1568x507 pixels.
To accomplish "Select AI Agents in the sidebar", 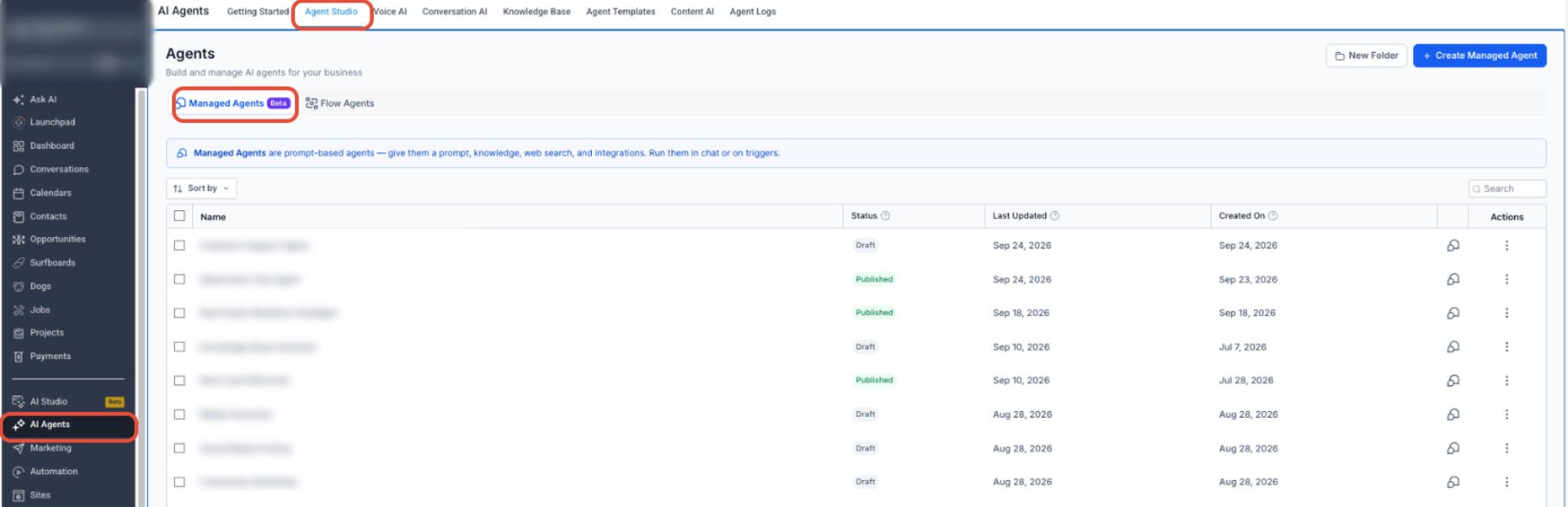I will (x=67, y=425).
